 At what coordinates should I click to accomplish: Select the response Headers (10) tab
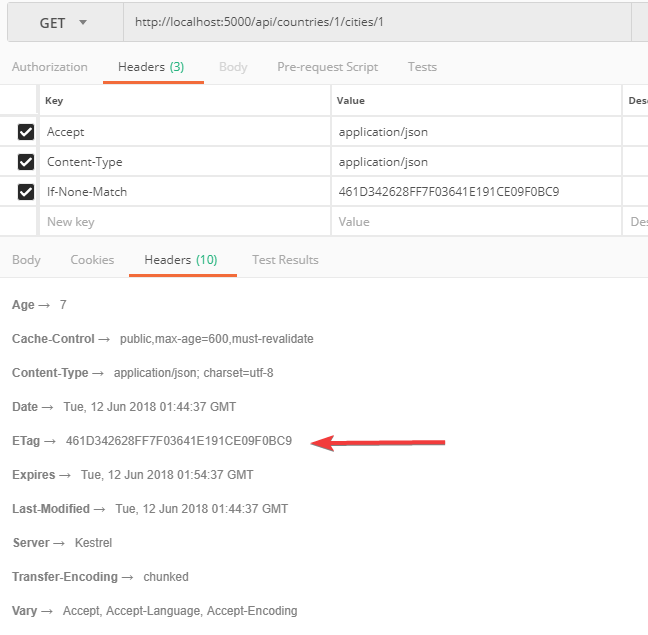tap(181, 260)
